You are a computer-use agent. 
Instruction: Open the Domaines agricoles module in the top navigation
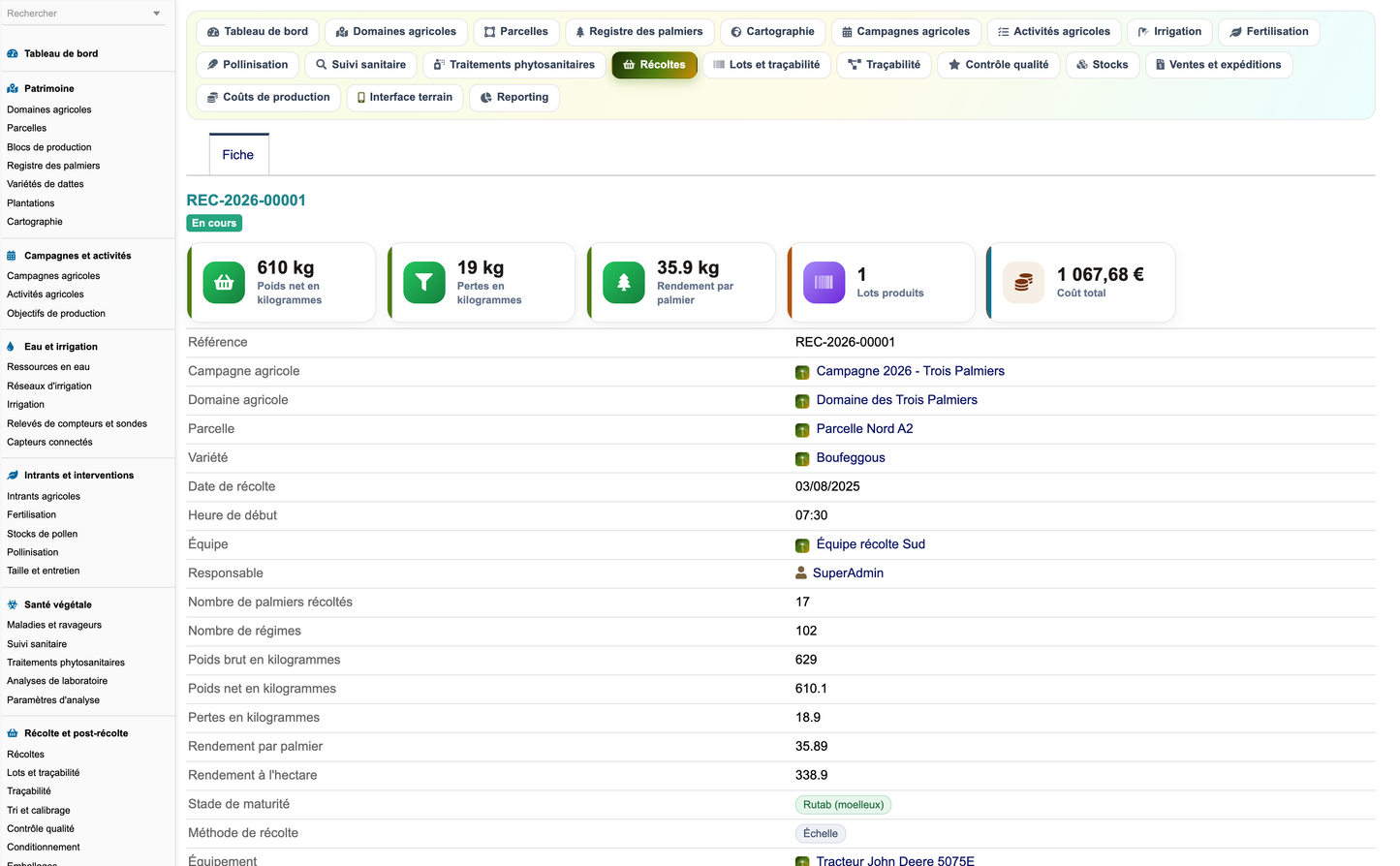point(396,32)
